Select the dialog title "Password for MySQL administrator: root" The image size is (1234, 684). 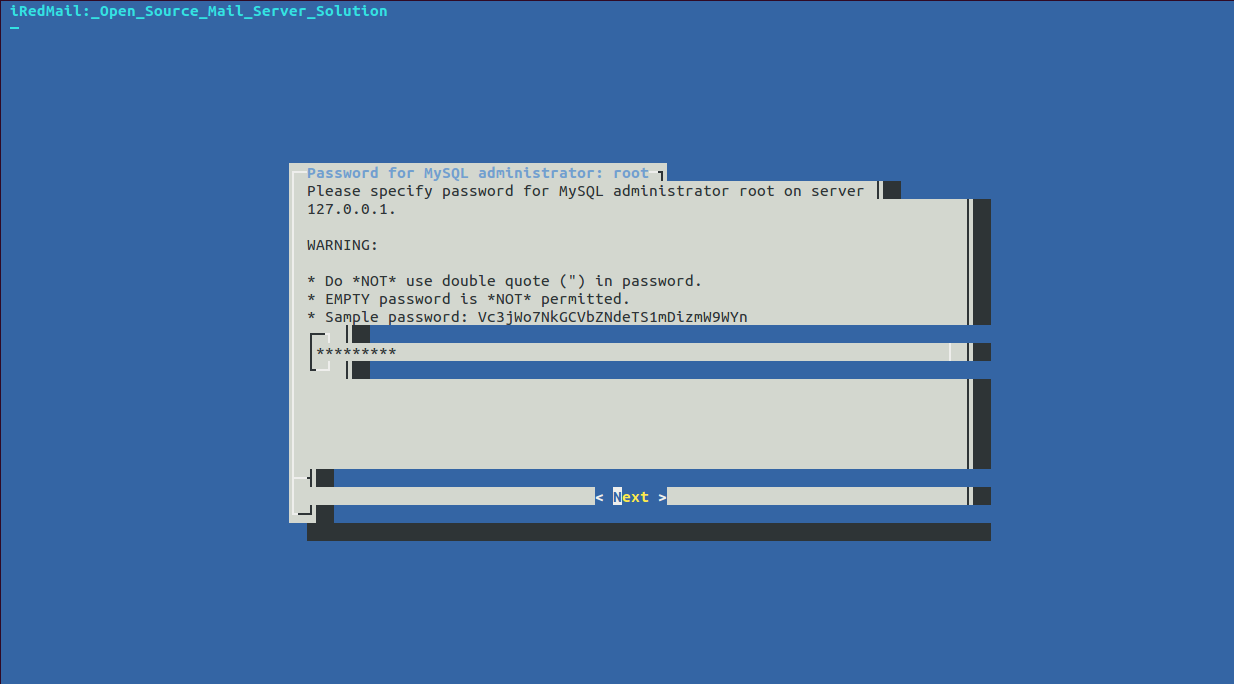pos(478,173)
